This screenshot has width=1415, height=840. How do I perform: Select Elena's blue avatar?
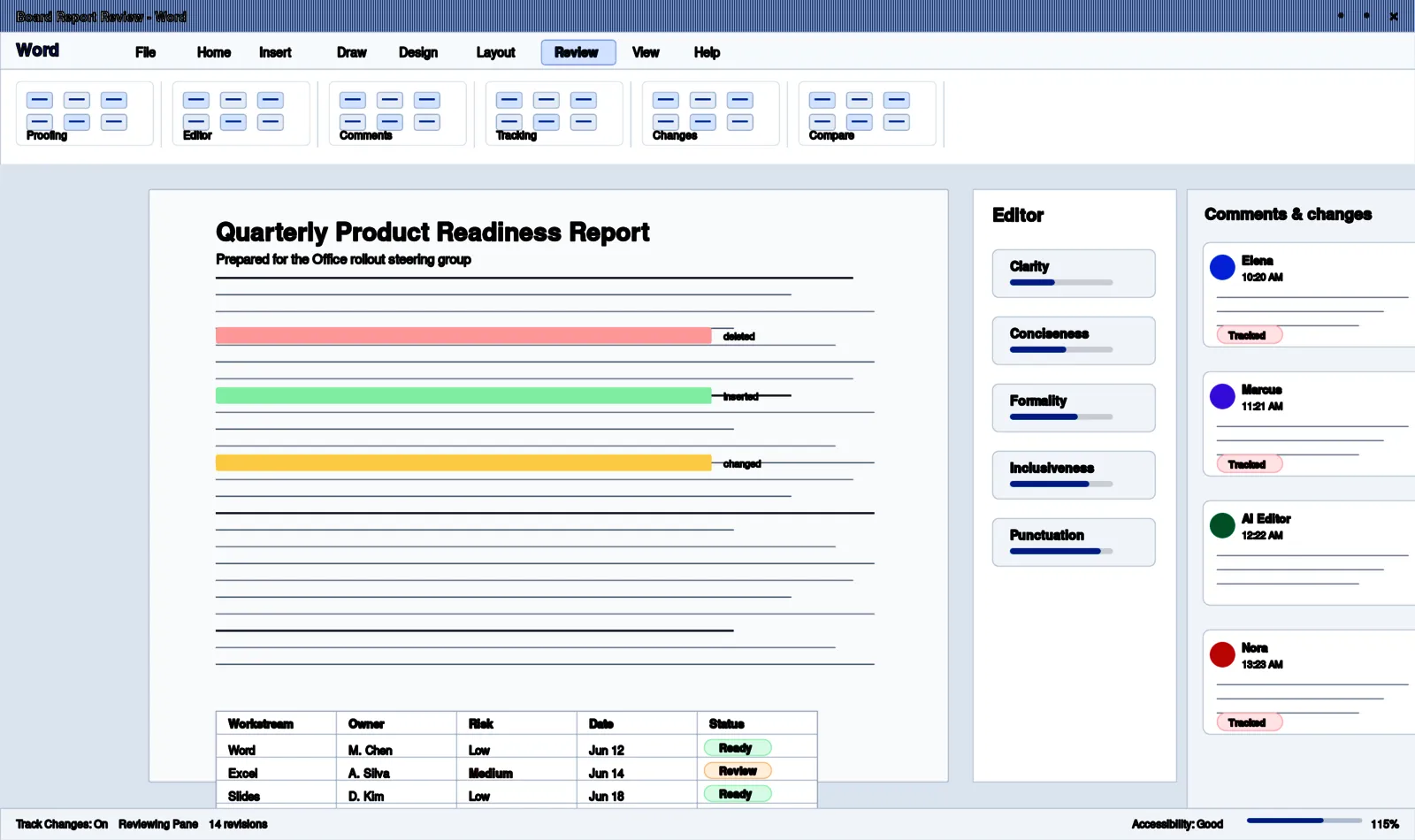(1222, 267)
